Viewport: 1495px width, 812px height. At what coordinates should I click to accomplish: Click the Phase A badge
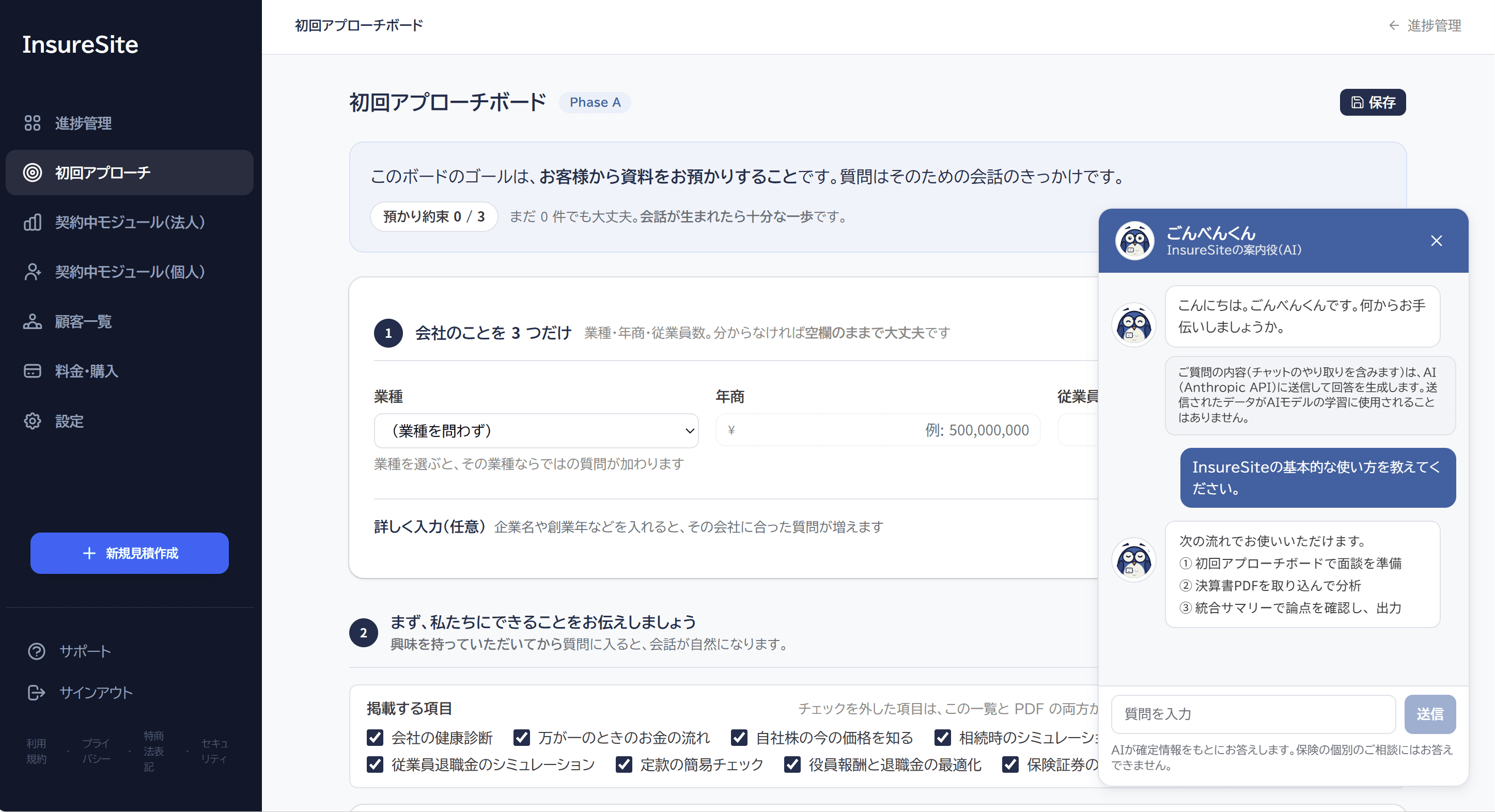(595, 102)
